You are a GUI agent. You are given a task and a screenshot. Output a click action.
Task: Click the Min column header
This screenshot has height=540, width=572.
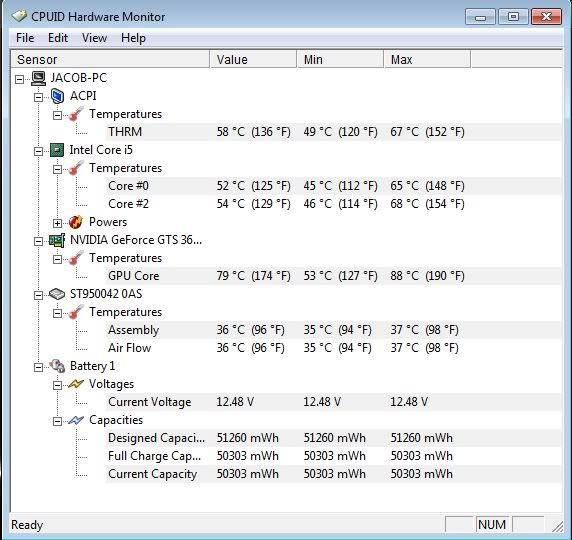click(340, 59)
